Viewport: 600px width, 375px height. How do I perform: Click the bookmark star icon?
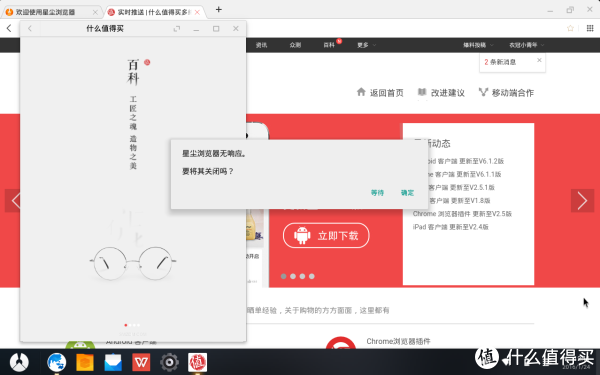570,28
